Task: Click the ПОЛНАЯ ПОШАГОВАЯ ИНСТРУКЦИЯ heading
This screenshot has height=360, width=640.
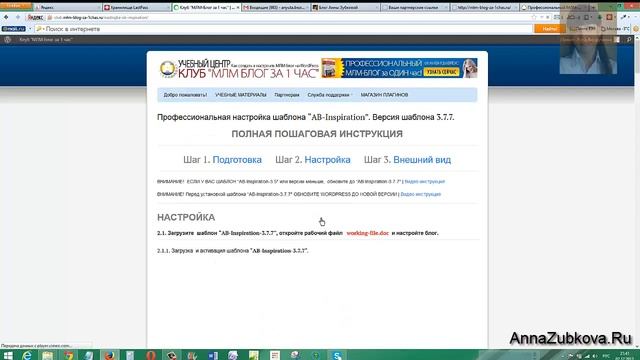Action: (317, 134)
